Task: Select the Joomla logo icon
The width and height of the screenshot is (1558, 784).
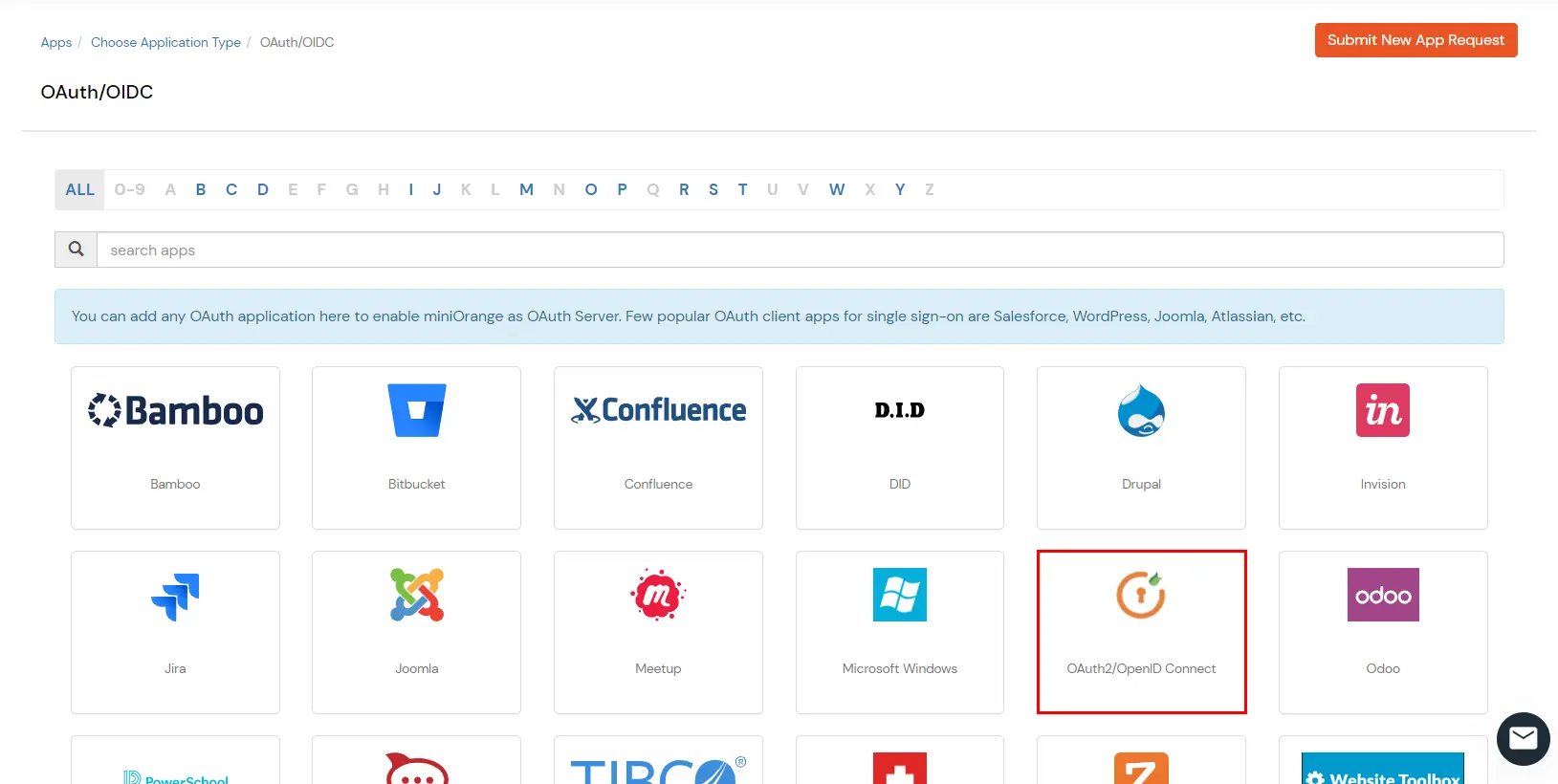Action: point(417,595)
